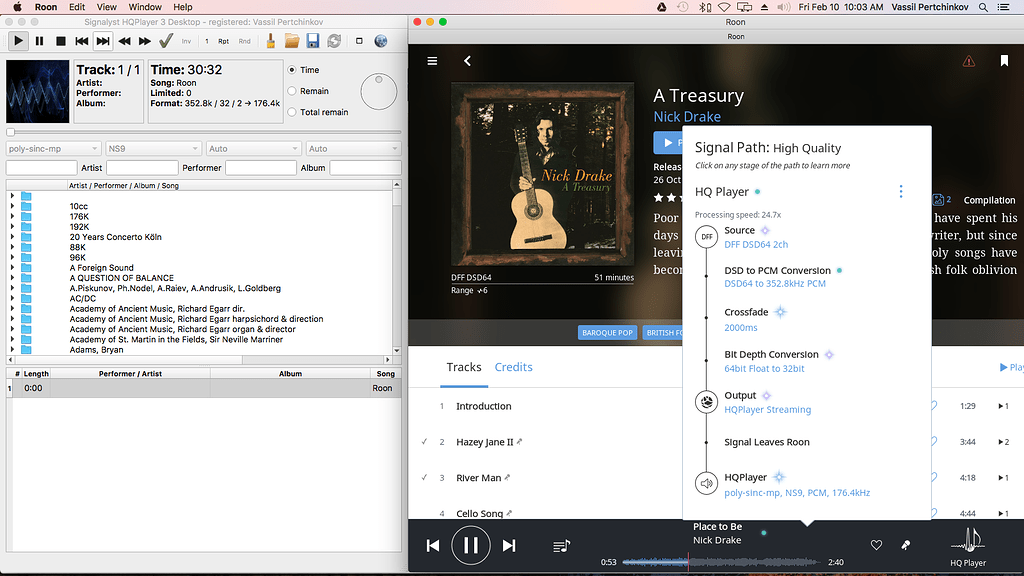This screenshot has width=1024, height=576.
Task: Select the Total remain radio button
Action: (x=292, y=112)
